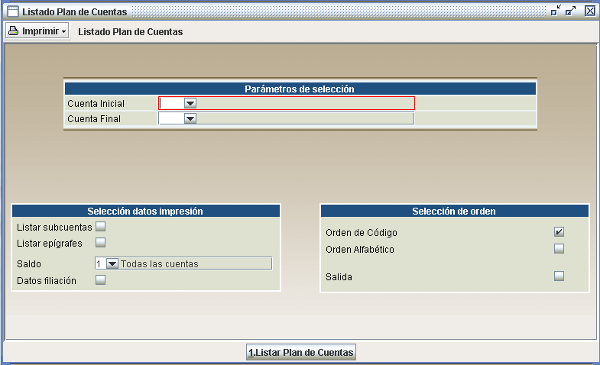Click the Saldo label
The width and height of the screenshot is (600, 365).
(29, 264)
